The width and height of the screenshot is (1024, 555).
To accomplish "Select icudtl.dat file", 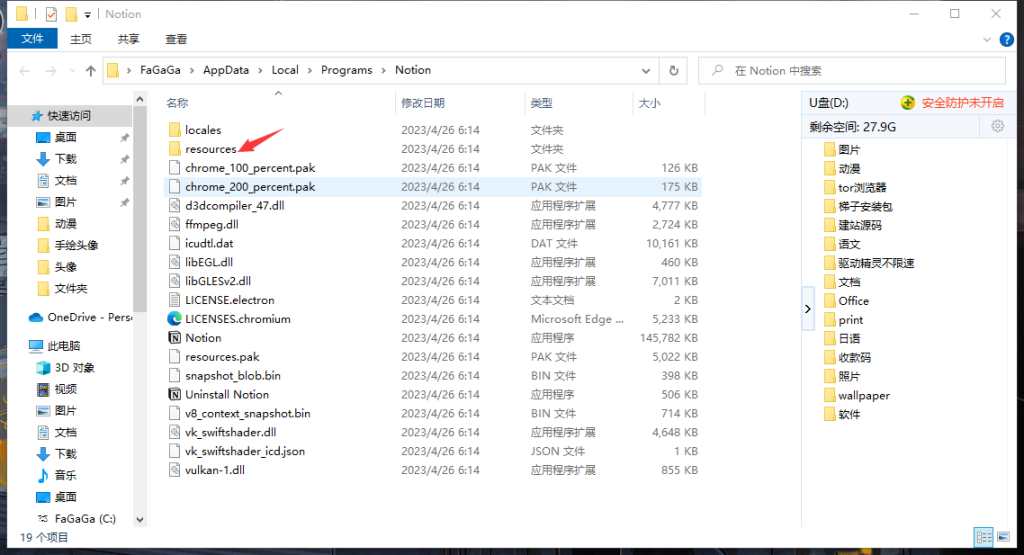I will click(201, 244).
